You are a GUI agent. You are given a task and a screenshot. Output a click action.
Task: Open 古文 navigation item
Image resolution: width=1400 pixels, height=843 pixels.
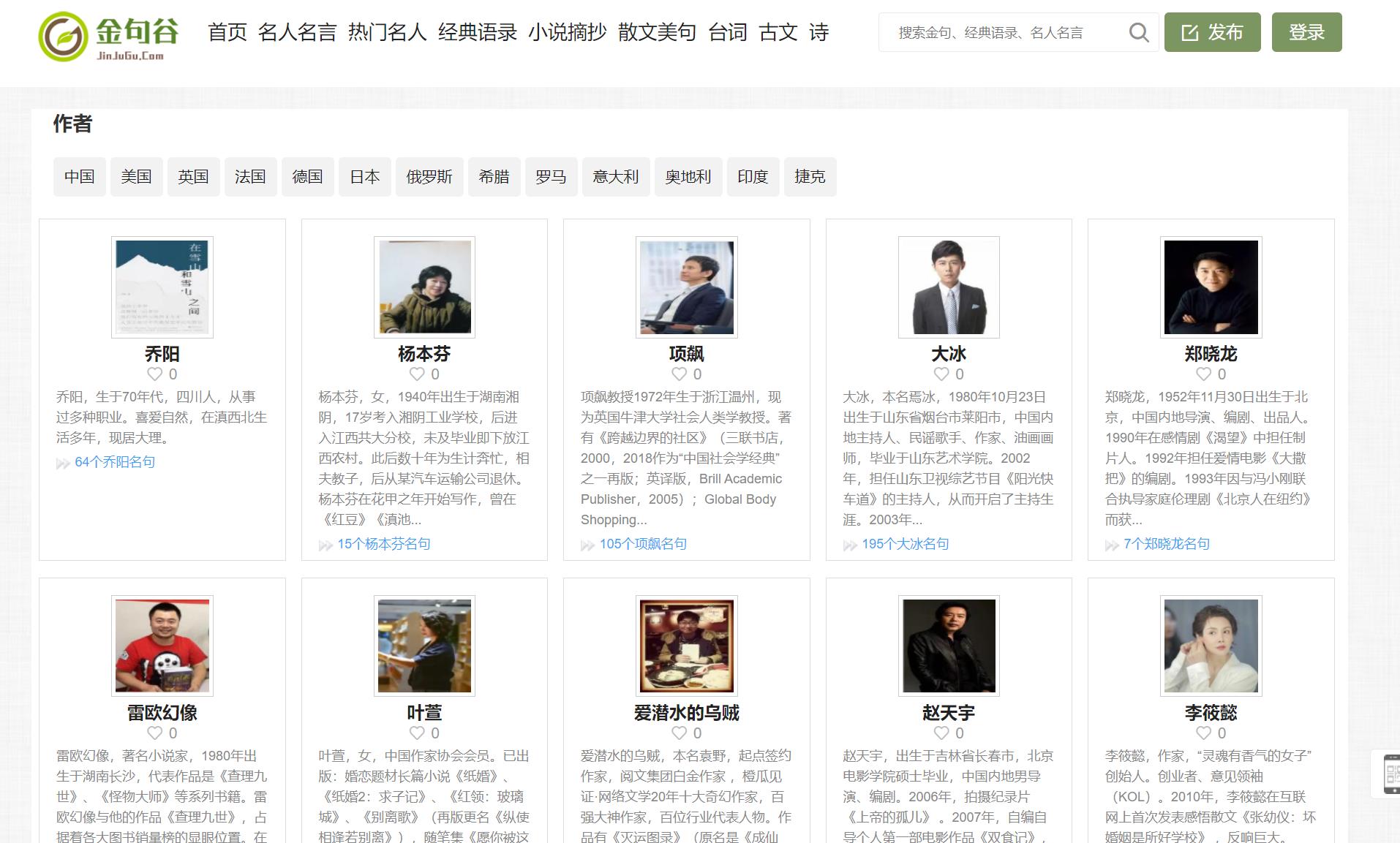click(x=778, y=32)
